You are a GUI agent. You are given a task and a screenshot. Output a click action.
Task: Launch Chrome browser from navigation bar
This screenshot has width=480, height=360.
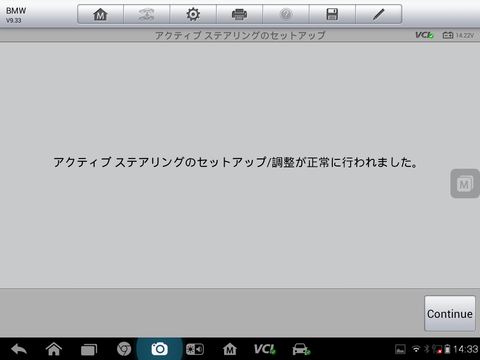pyautogui.click(x=124, y=349)
